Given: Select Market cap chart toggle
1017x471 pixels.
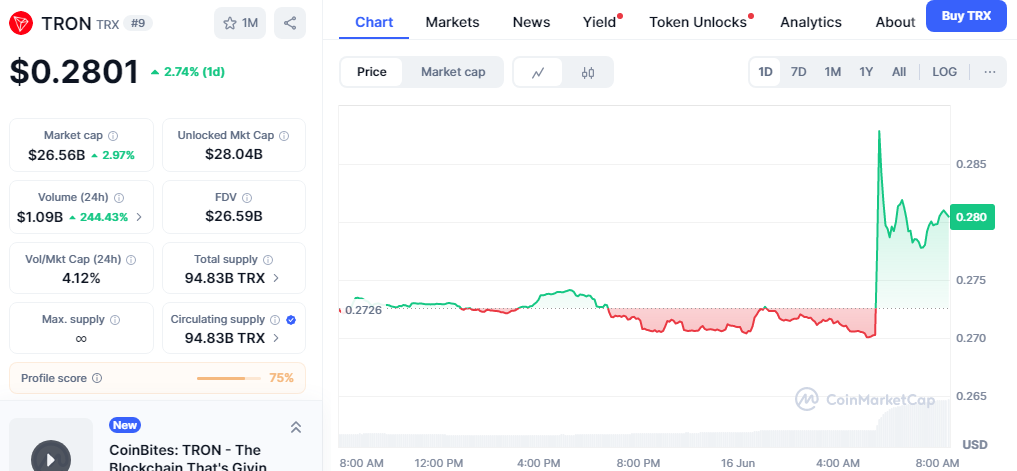Looking at the screenshot, I should pyautogui.click(x=453, y=72).
